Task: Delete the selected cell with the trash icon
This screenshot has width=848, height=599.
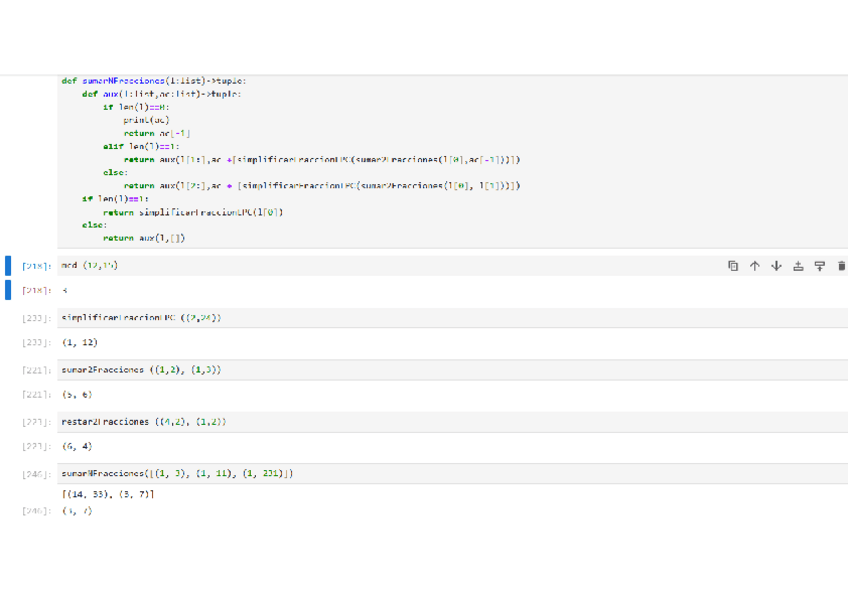Action: click(x=841, y=266)
